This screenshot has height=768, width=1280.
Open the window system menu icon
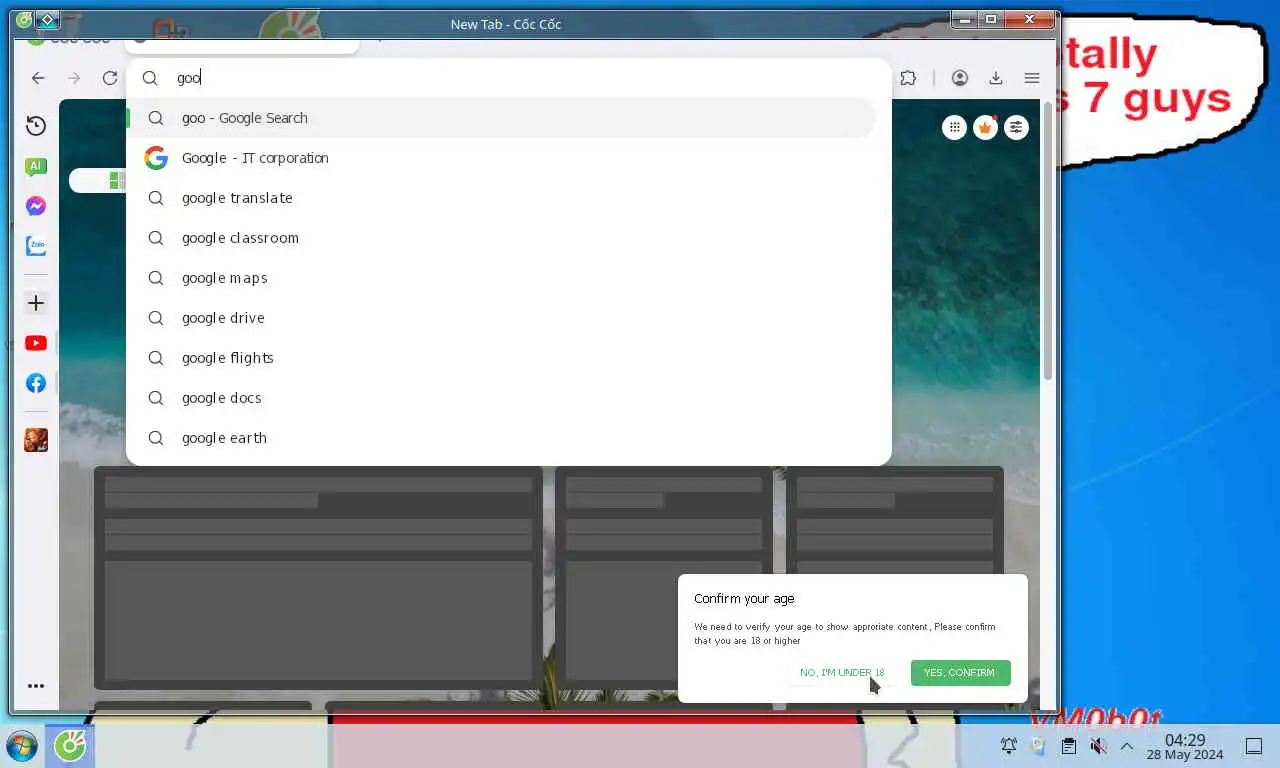24,20
